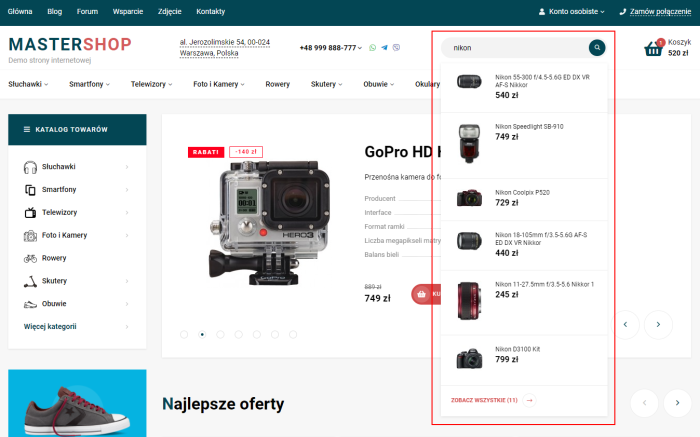The height and width of the screenshot is (437, 700).
Task: Expand Więcej kategorii in catalog
Action: click(127, 327)
